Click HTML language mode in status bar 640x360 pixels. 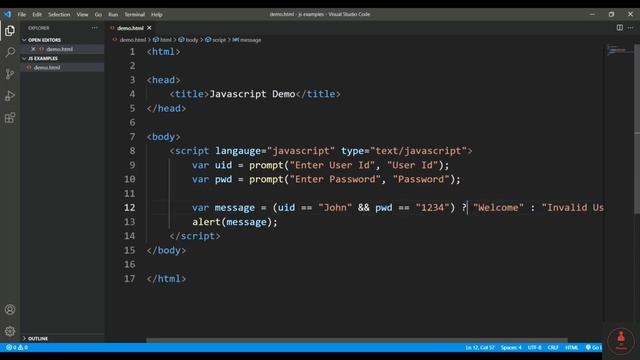click(571, 347)
